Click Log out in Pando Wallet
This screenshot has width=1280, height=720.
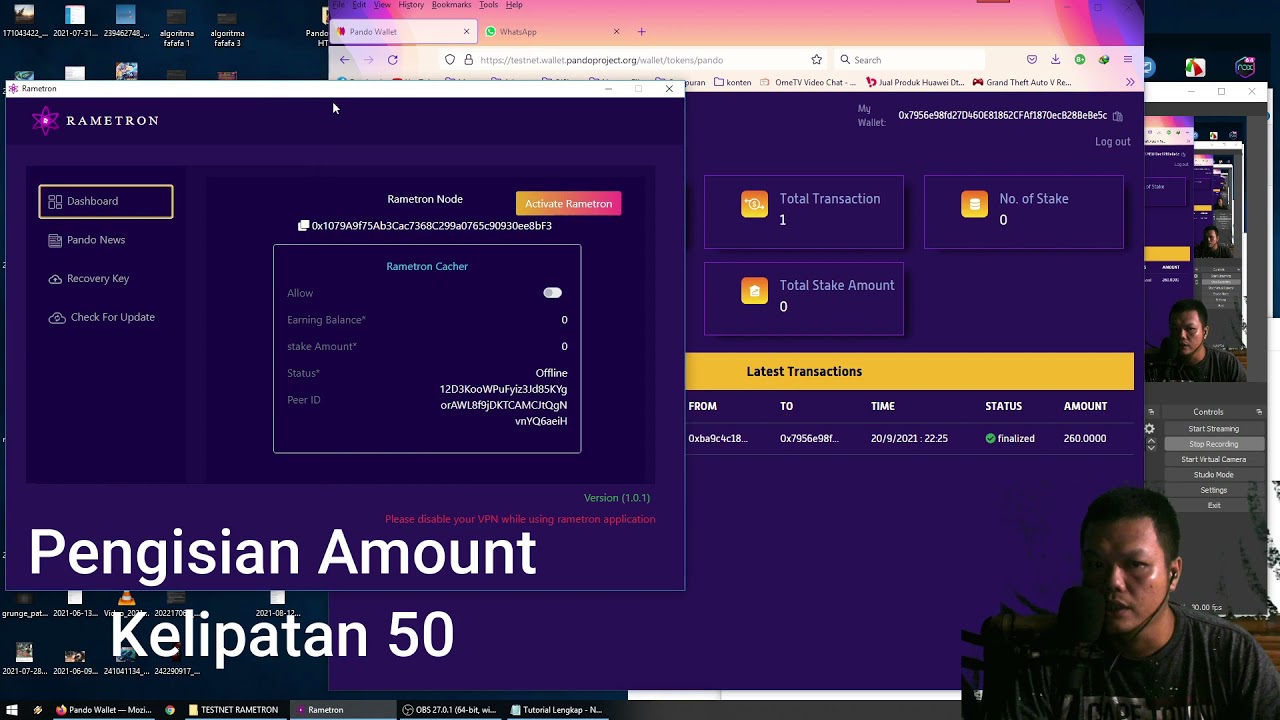(1112, 142)
